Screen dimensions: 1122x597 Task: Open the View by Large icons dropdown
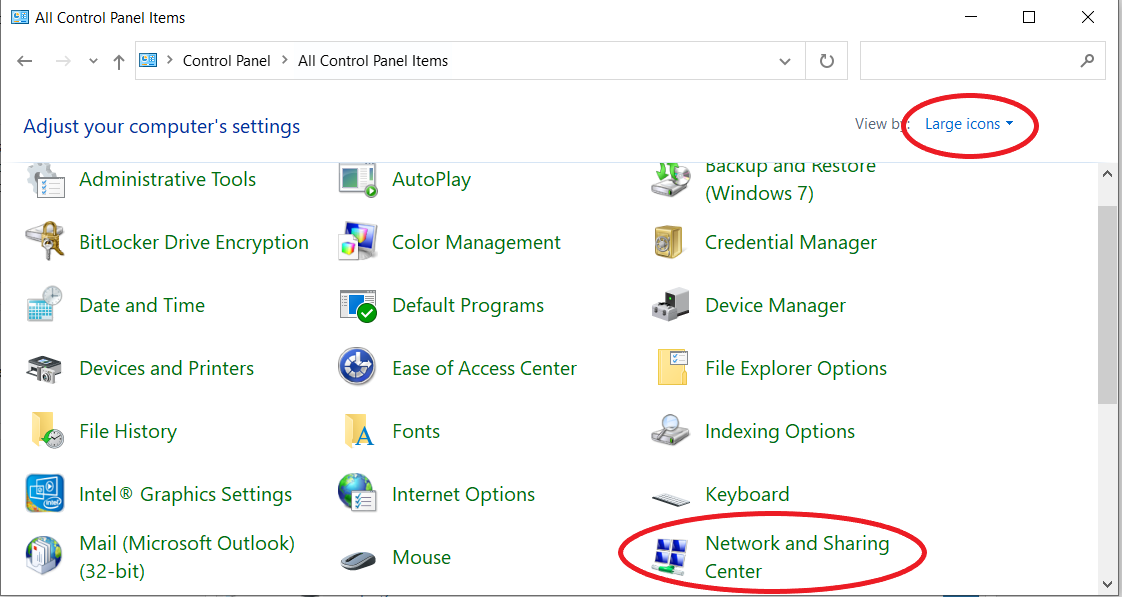click(970, 124)
